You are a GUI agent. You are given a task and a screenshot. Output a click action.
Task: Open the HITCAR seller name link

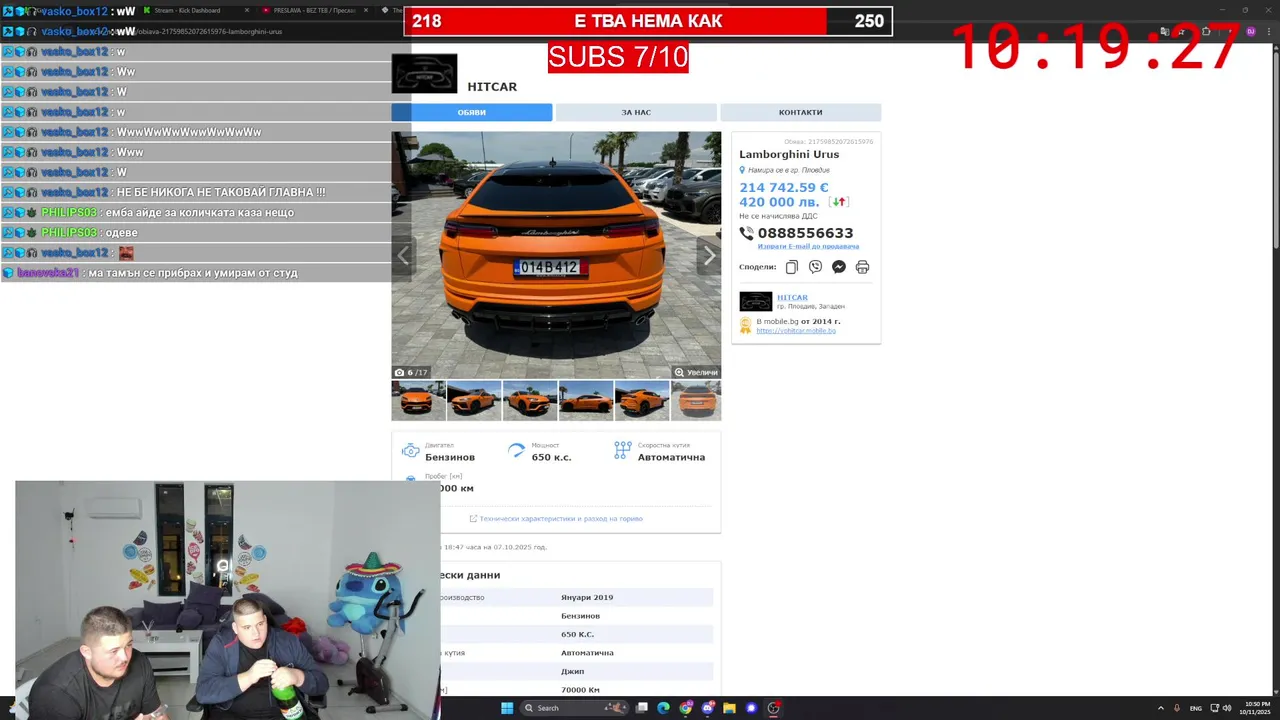[x=792, y=297]
